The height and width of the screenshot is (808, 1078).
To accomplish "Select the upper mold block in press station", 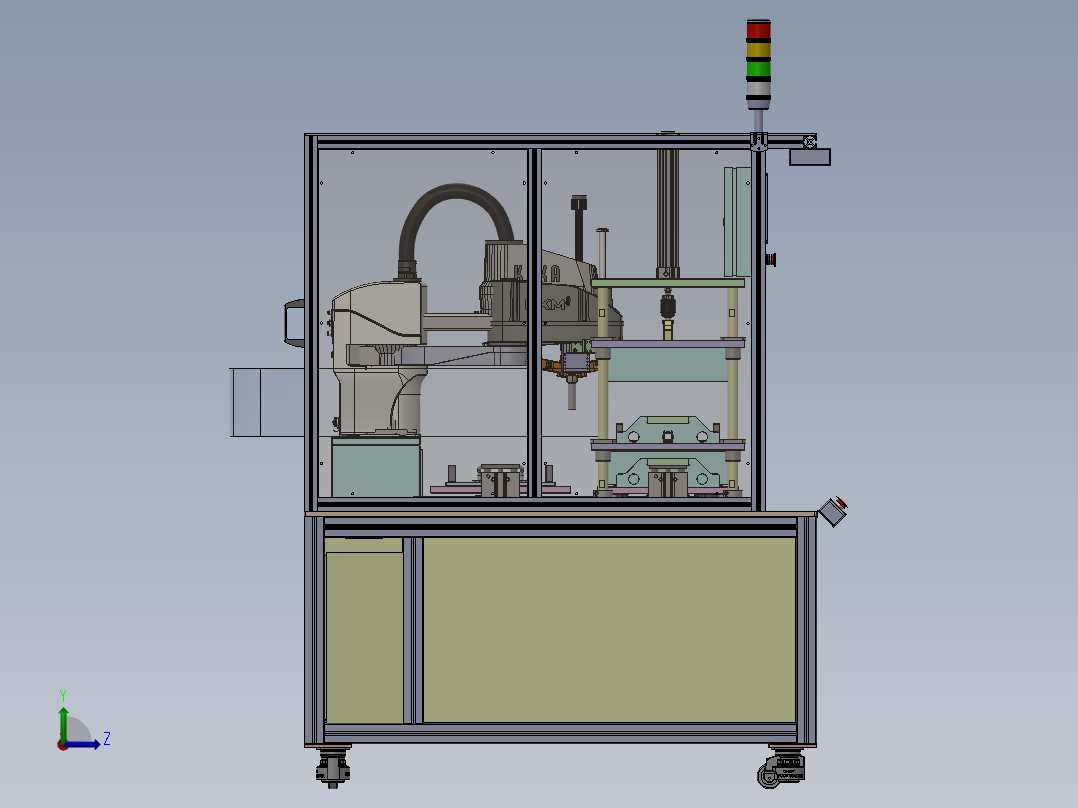I will tap(668, 430).
